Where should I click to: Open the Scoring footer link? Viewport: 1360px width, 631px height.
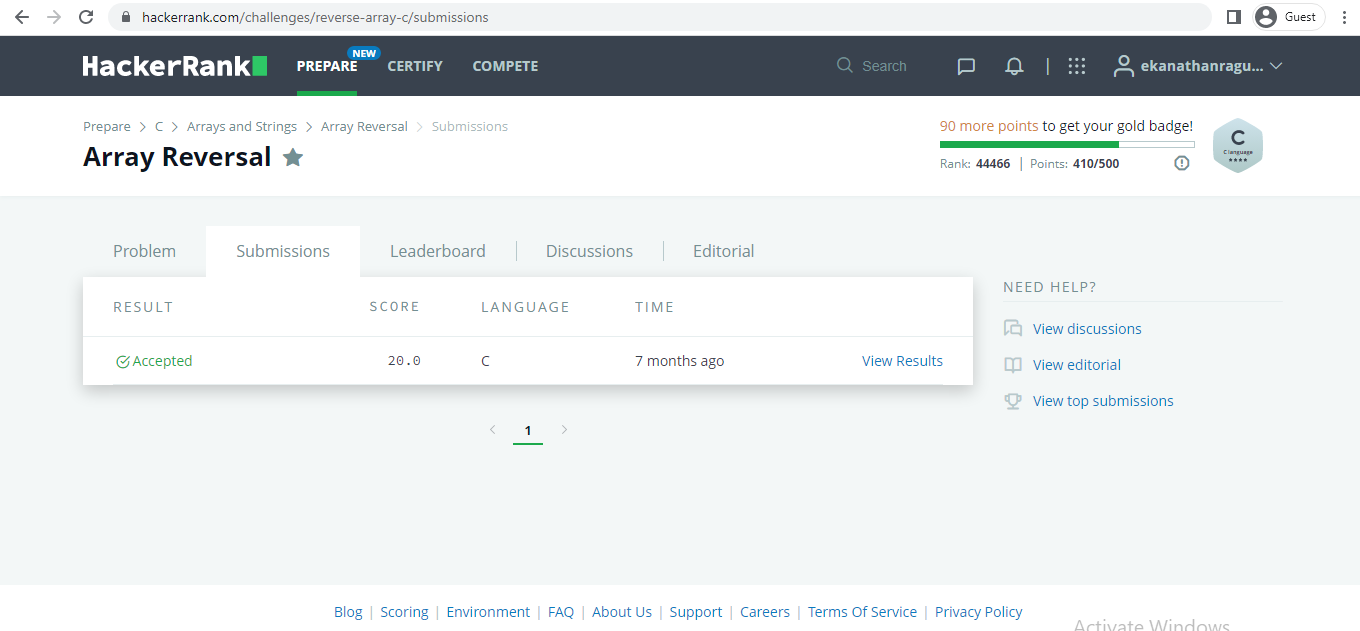404,612
